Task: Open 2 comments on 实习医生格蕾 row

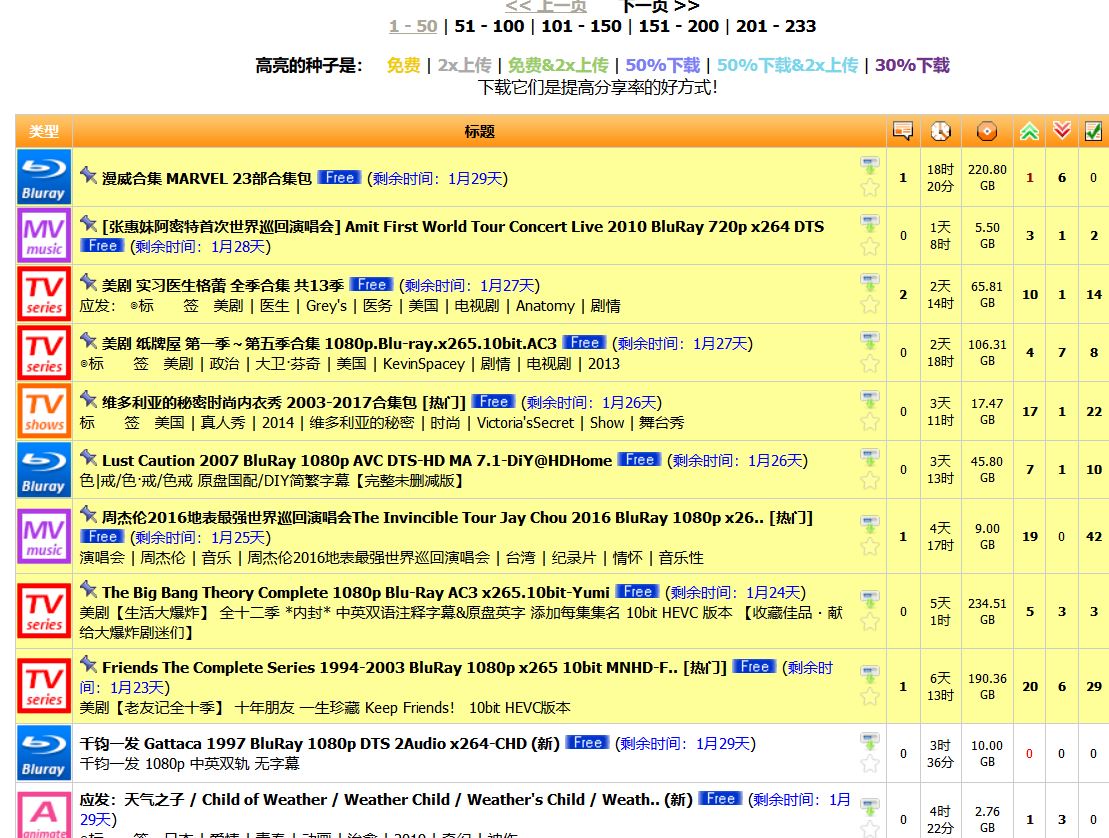Action: 902,294
